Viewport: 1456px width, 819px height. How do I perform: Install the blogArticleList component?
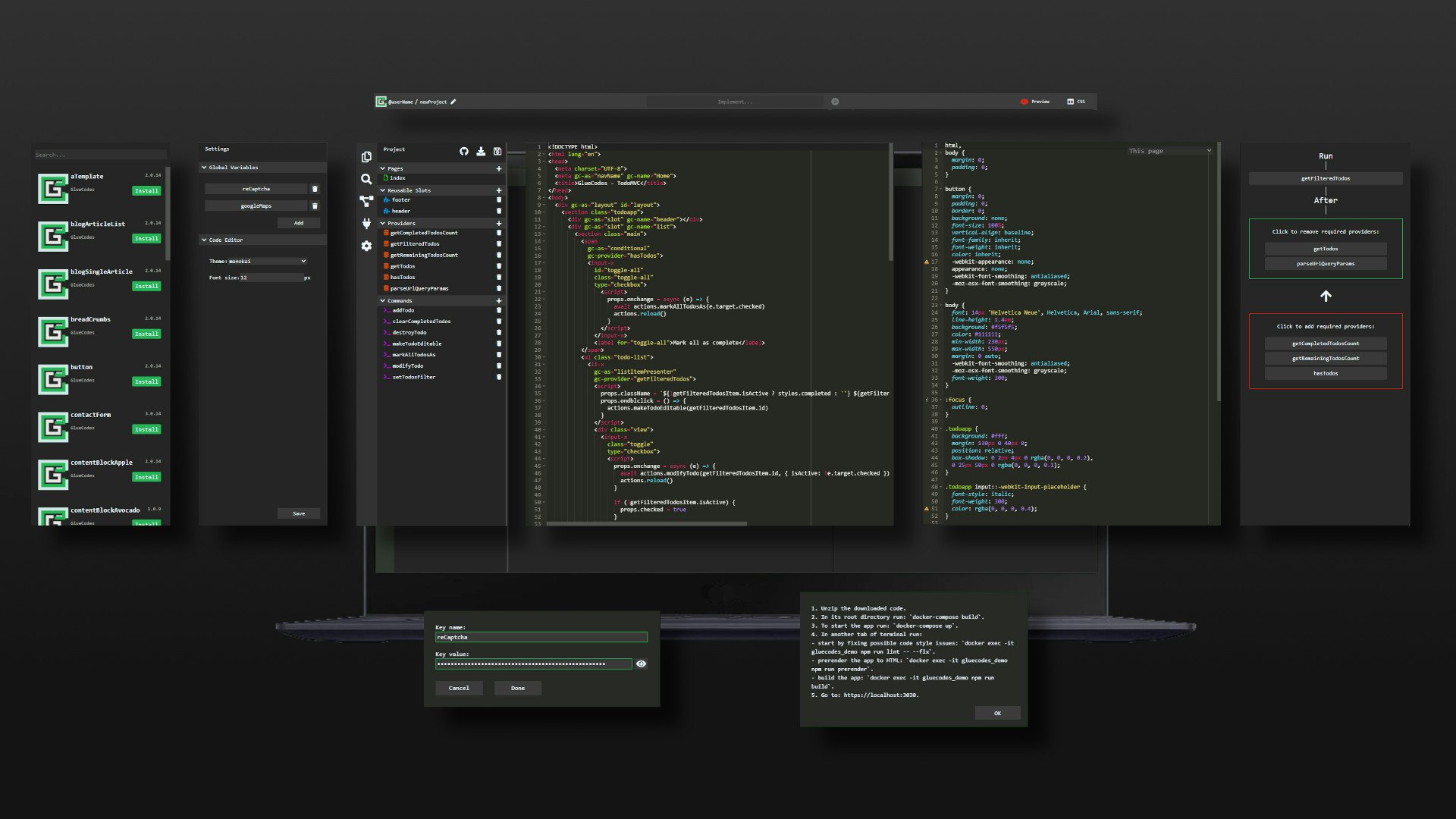146,238
